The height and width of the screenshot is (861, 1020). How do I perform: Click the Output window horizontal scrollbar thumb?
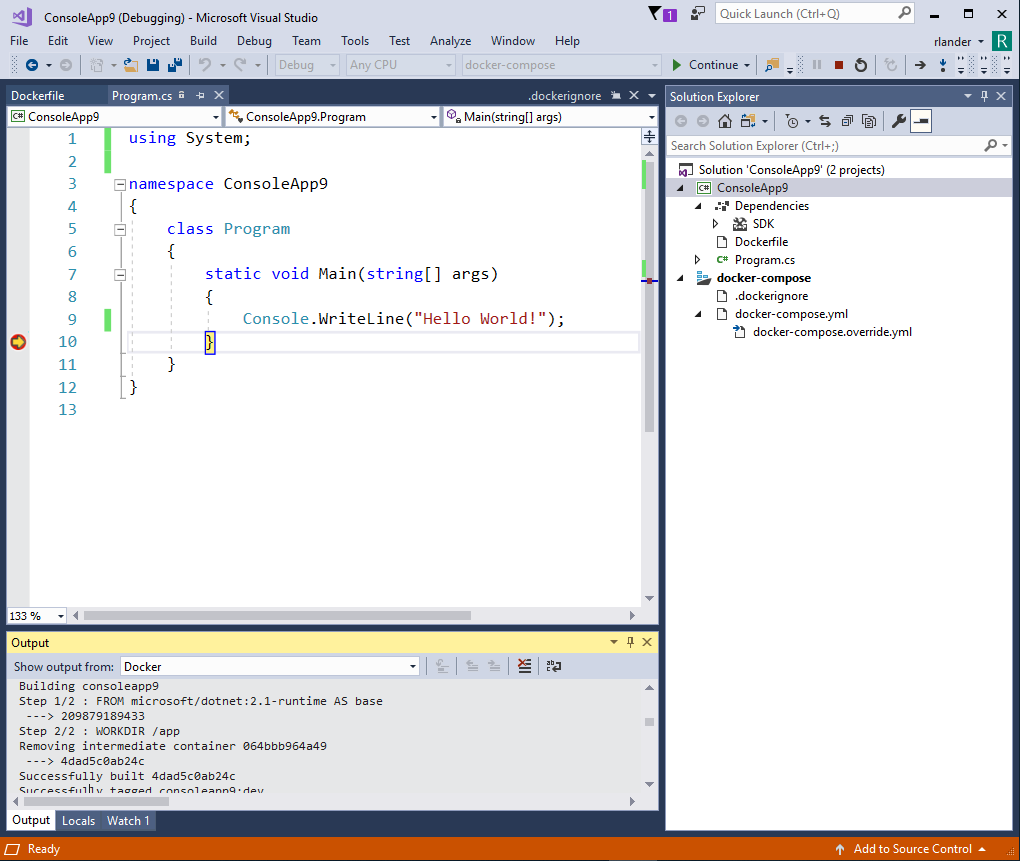(96, 802)
